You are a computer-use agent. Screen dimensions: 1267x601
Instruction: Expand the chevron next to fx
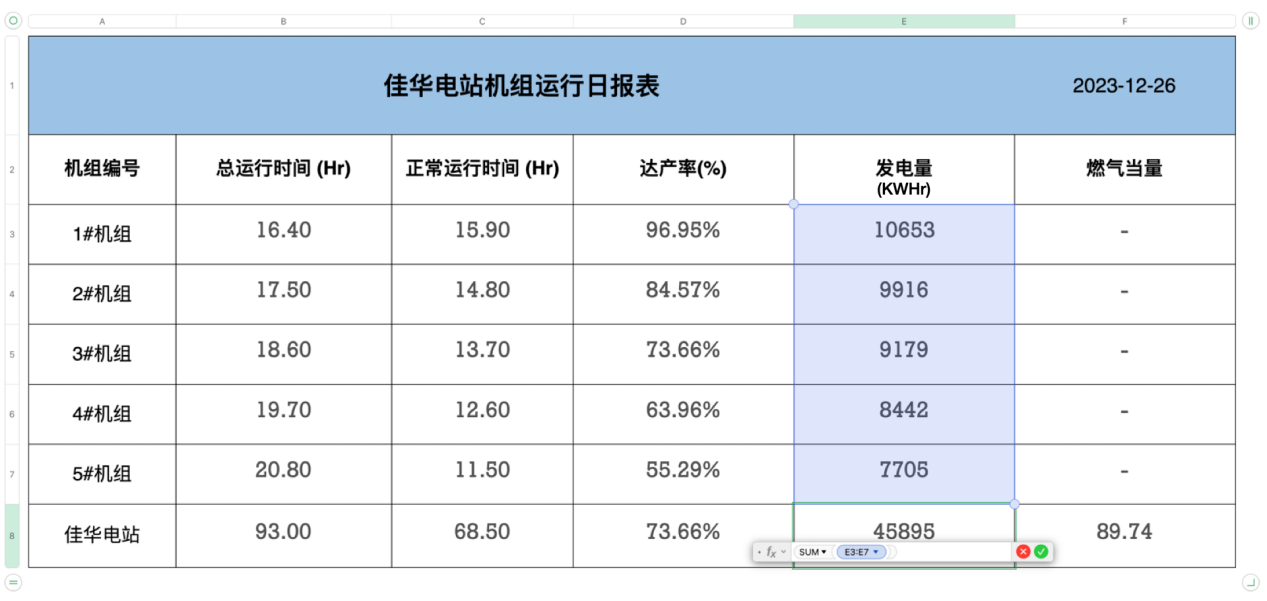[783, 552]
